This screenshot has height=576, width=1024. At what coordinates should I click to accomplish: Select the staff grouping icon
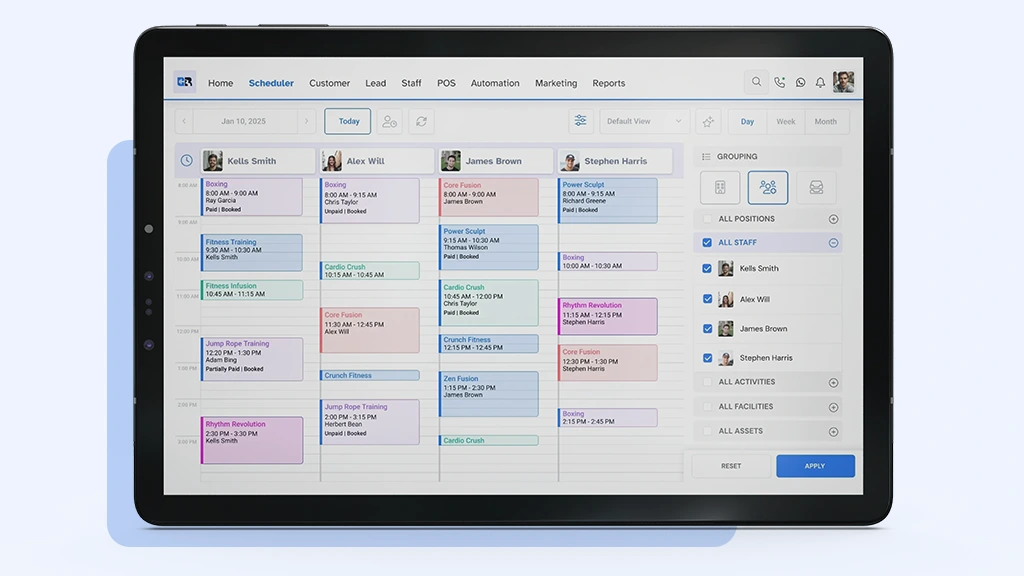click(768, 187)
